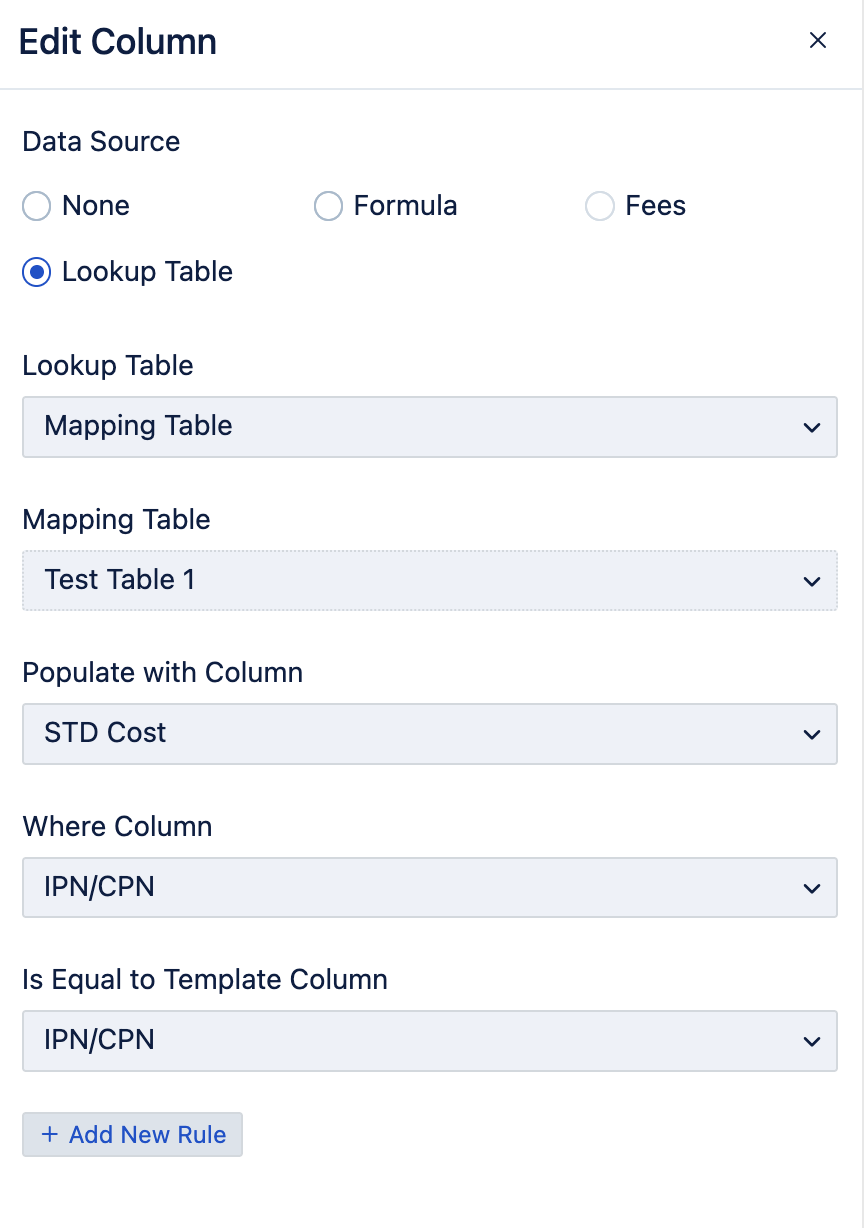Click the Populate with Column field label
This screenshot has height=1228, width=864.
pos(162,673)
